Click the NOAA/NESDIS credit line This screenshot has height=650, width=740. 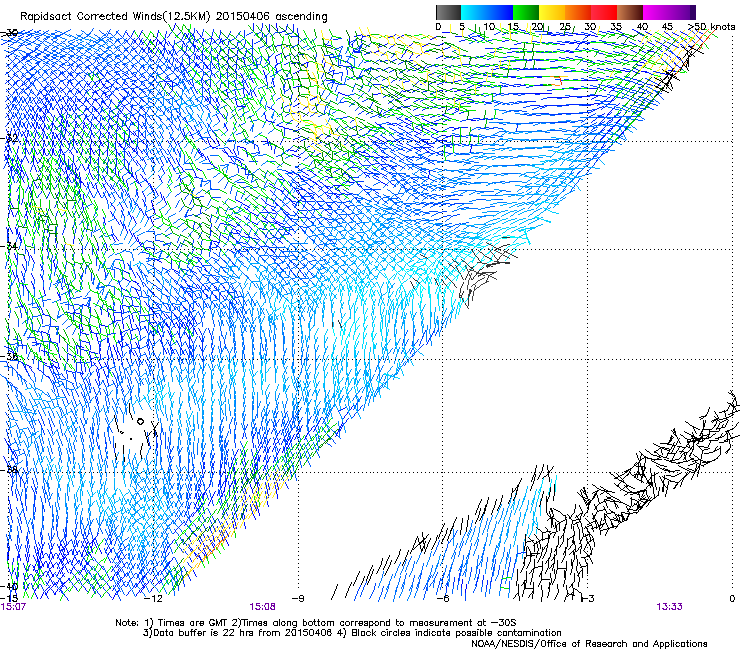589,644
